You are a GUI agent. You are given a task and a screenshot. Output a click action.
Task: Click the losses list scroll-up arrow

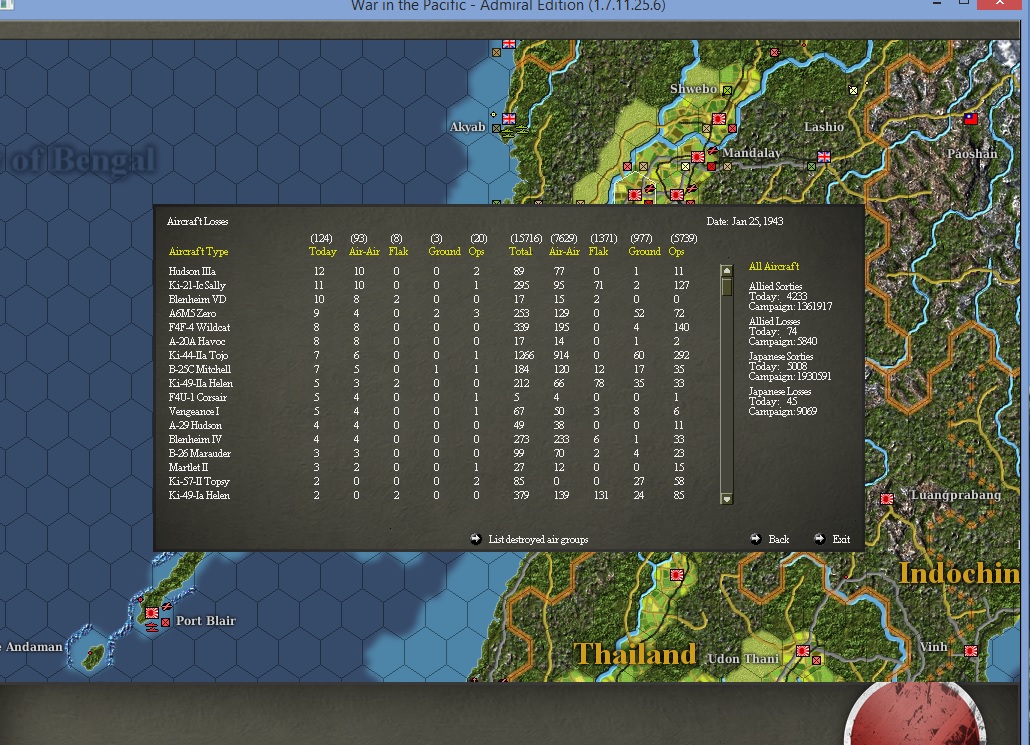tap(727, 271)
